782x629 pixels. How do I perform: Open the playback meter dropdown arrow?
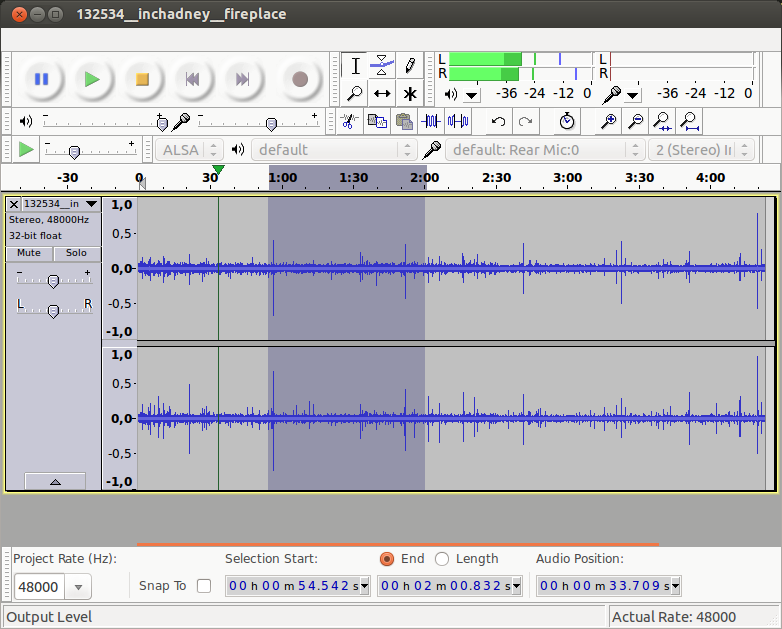(x=471, y=95)
